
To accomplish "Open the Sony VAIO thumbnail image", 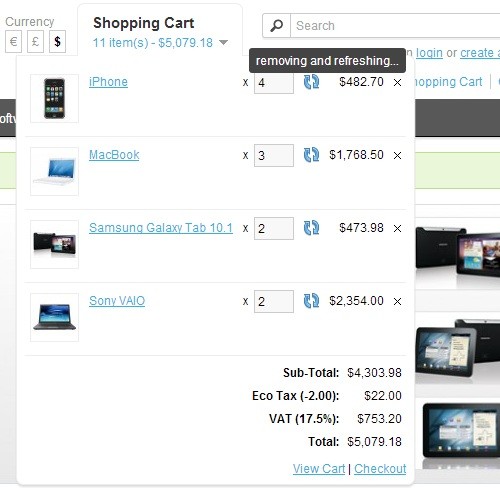I will tap(54, 317).
